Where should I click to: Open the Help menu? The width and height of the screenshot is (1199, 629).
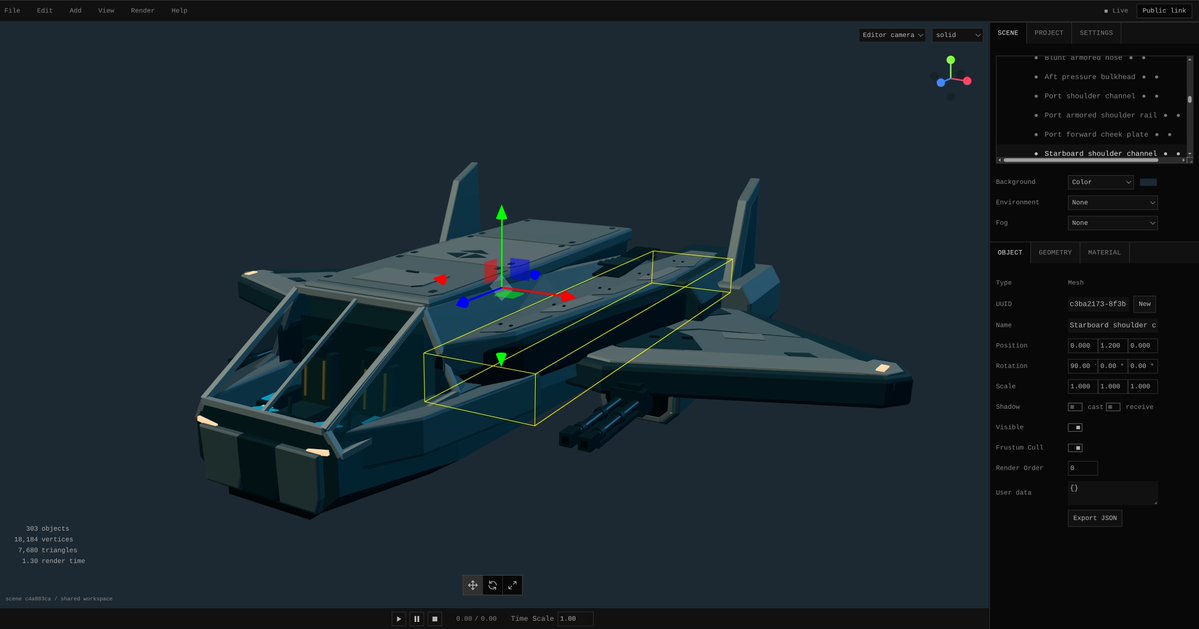[179, 11]
